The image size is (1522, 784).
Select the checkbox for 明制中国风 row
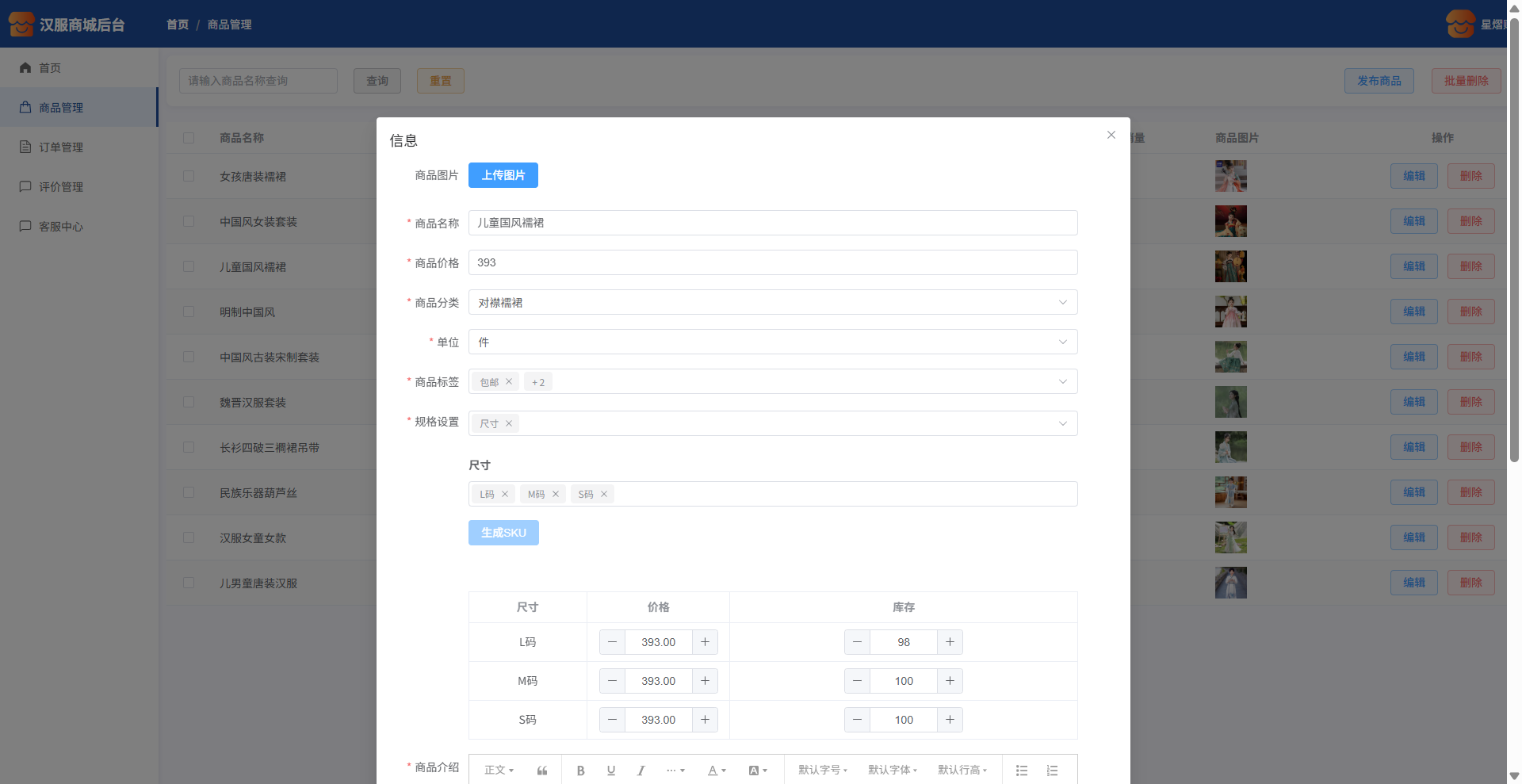click(x=189, y=312)
